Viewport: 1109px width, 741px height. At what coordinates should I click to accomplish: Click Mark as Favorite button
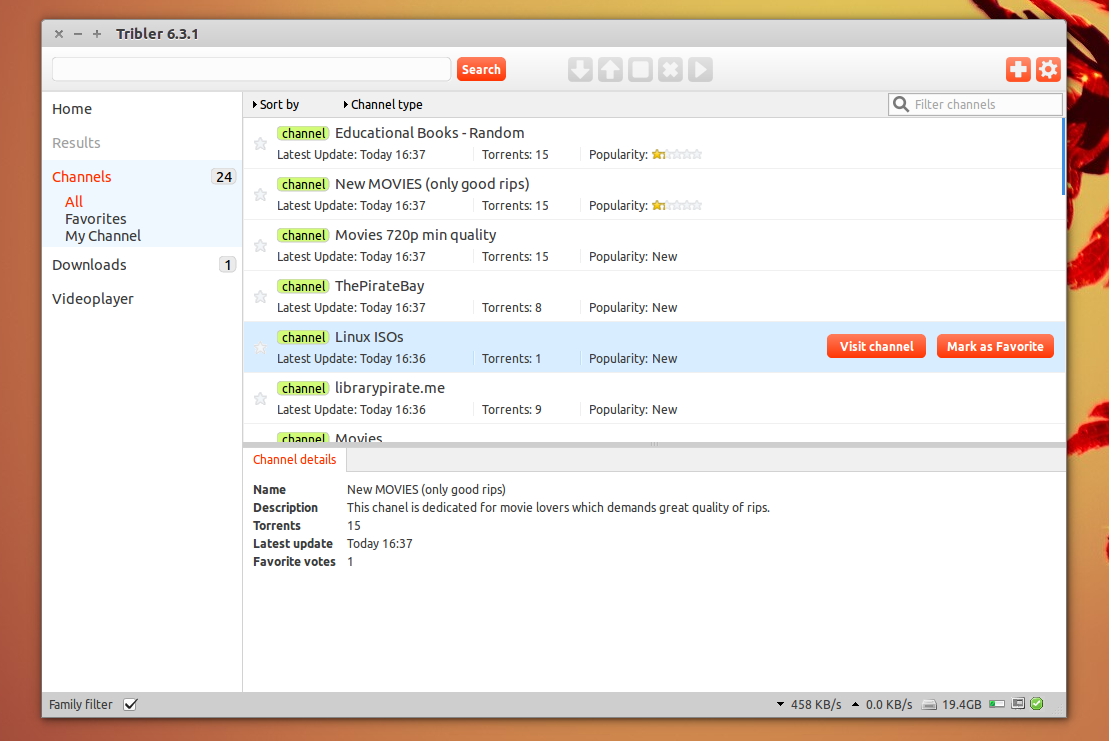click(x=995, y=346)
